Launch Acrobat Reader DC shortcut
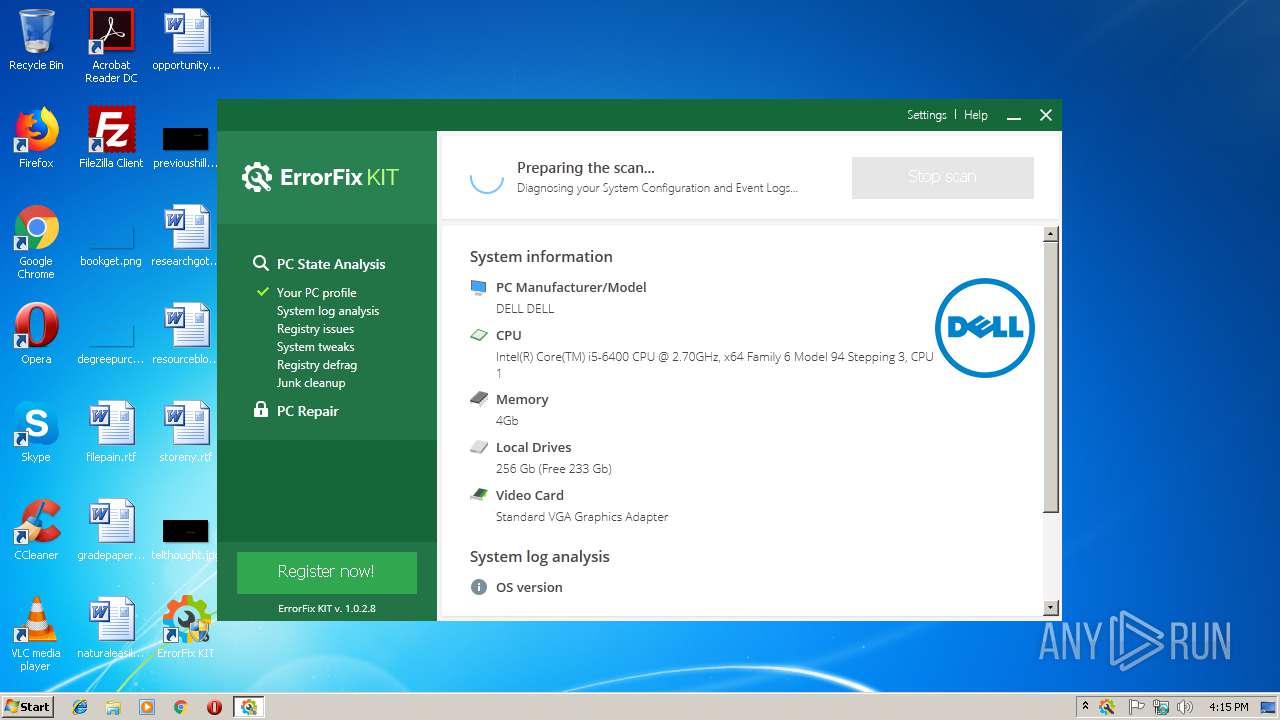This screenshot has height=720, width=1280. [111, 46]
